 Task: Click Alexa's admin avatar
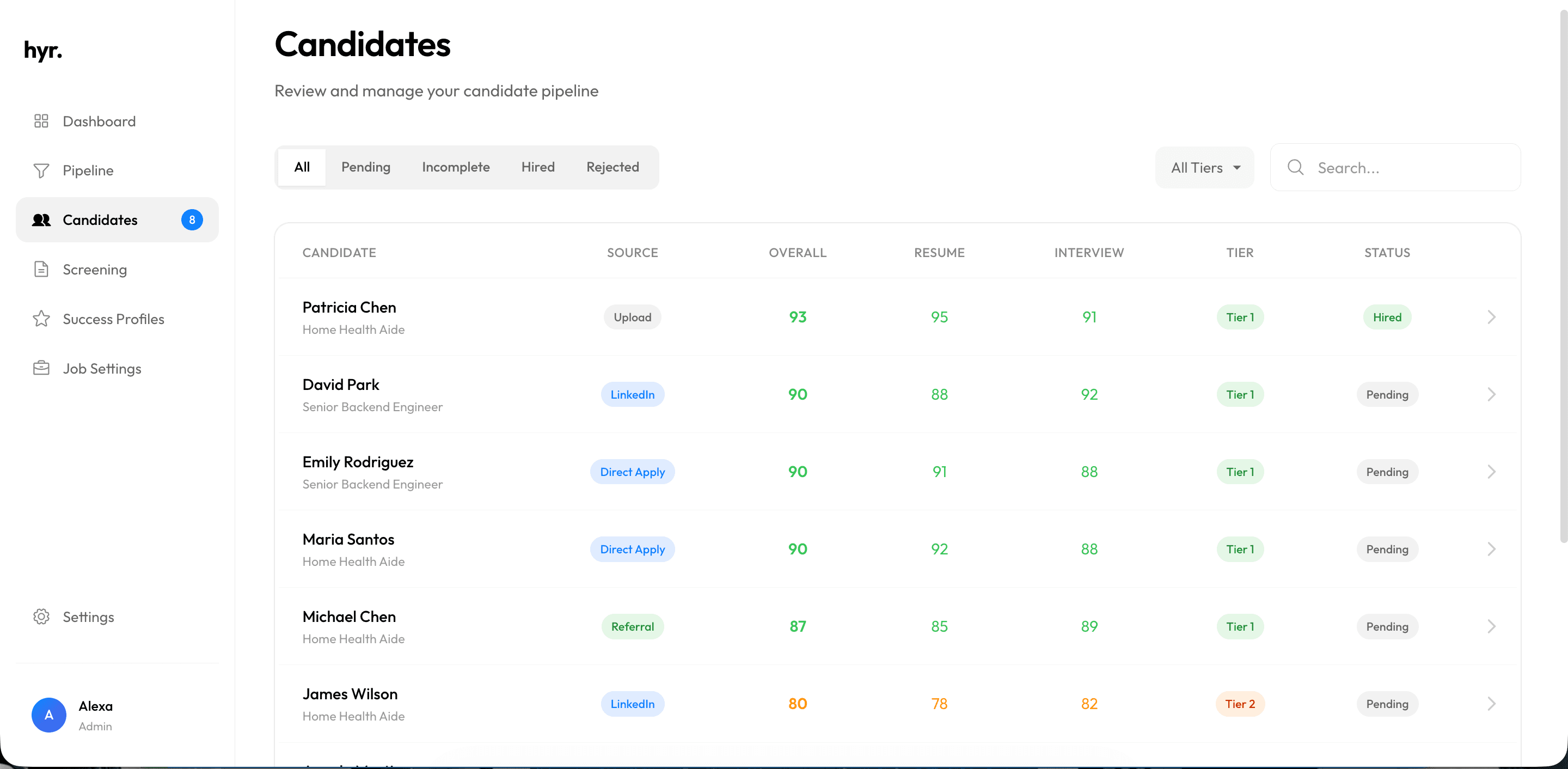pyautogui.click(x=48, y=715)
